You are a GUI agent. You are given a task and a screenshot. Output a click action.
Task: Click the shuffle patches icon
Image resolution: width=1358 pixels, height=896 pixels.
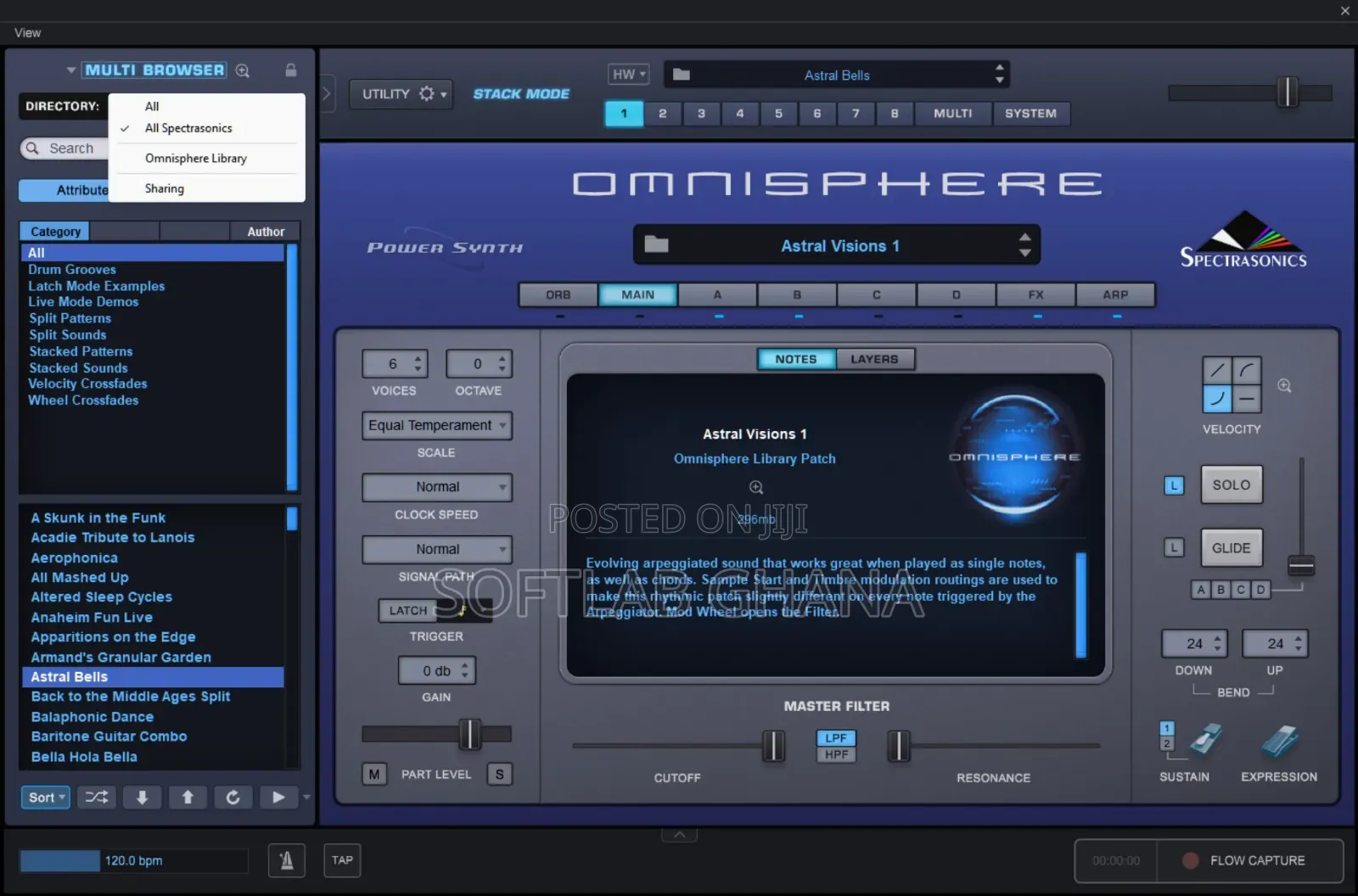97,798
